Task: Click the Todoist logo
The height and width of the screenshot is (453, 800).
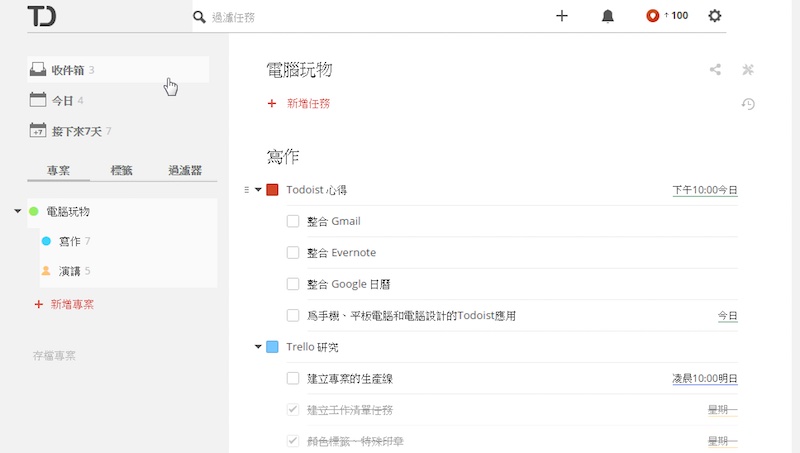Action: (x=42, y=16)
